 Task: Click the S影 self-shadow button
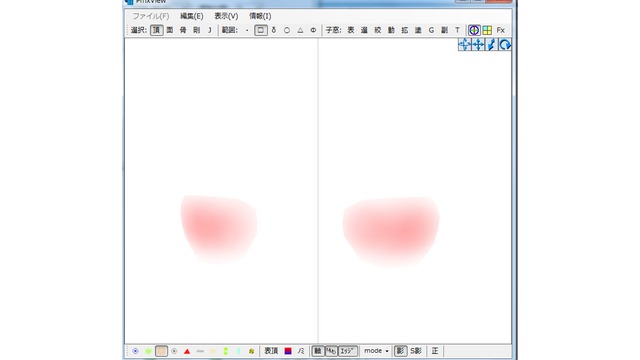[416, 351]
